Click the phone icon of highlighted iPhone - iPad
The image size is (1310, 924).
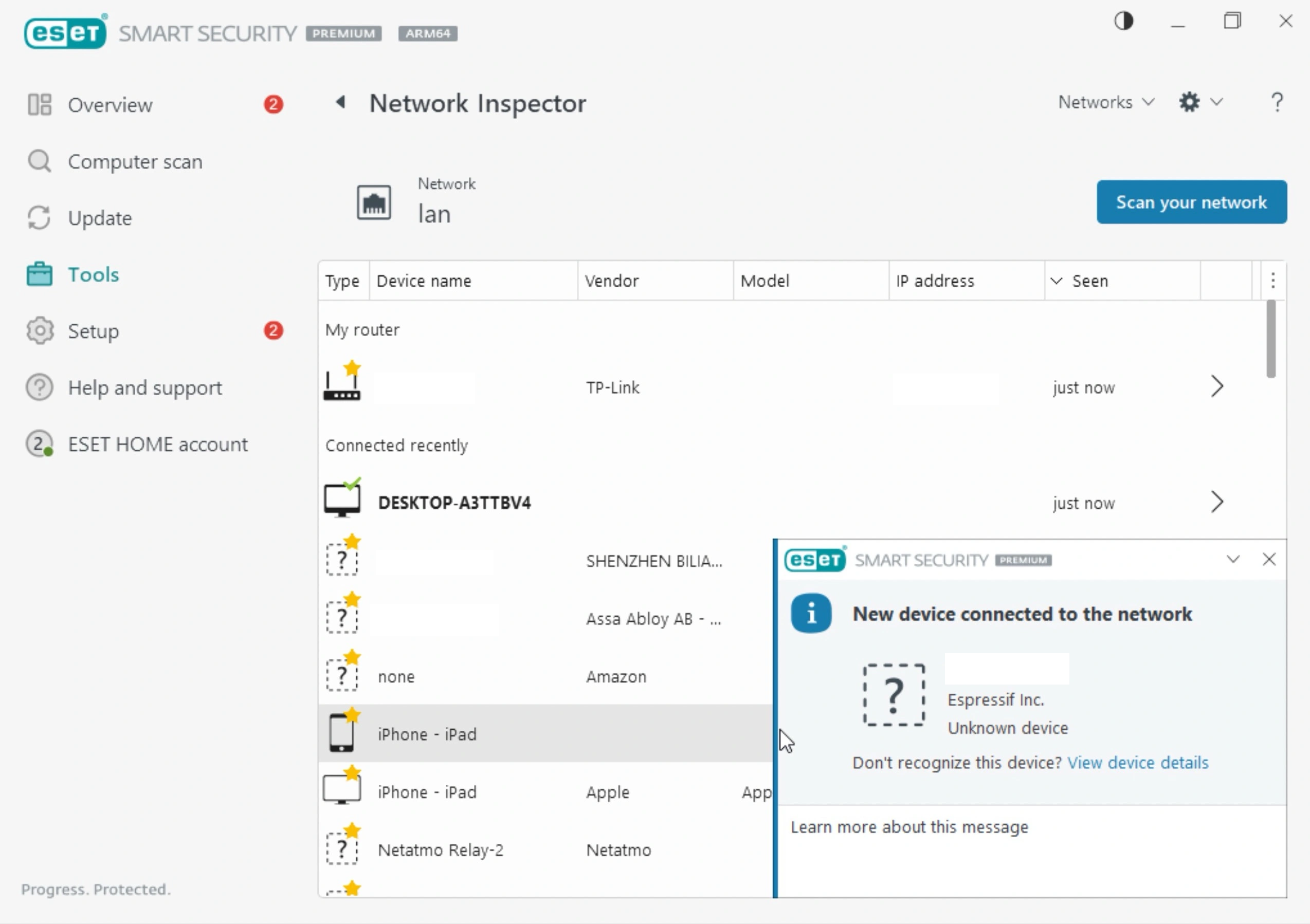tap(342, 731)
